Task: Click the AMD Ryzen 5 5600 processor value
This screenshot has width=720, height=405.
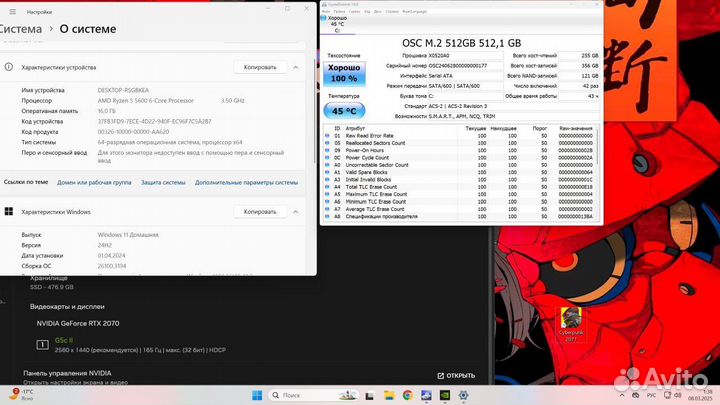Action: pyautogui.click(x=146, y=101)
